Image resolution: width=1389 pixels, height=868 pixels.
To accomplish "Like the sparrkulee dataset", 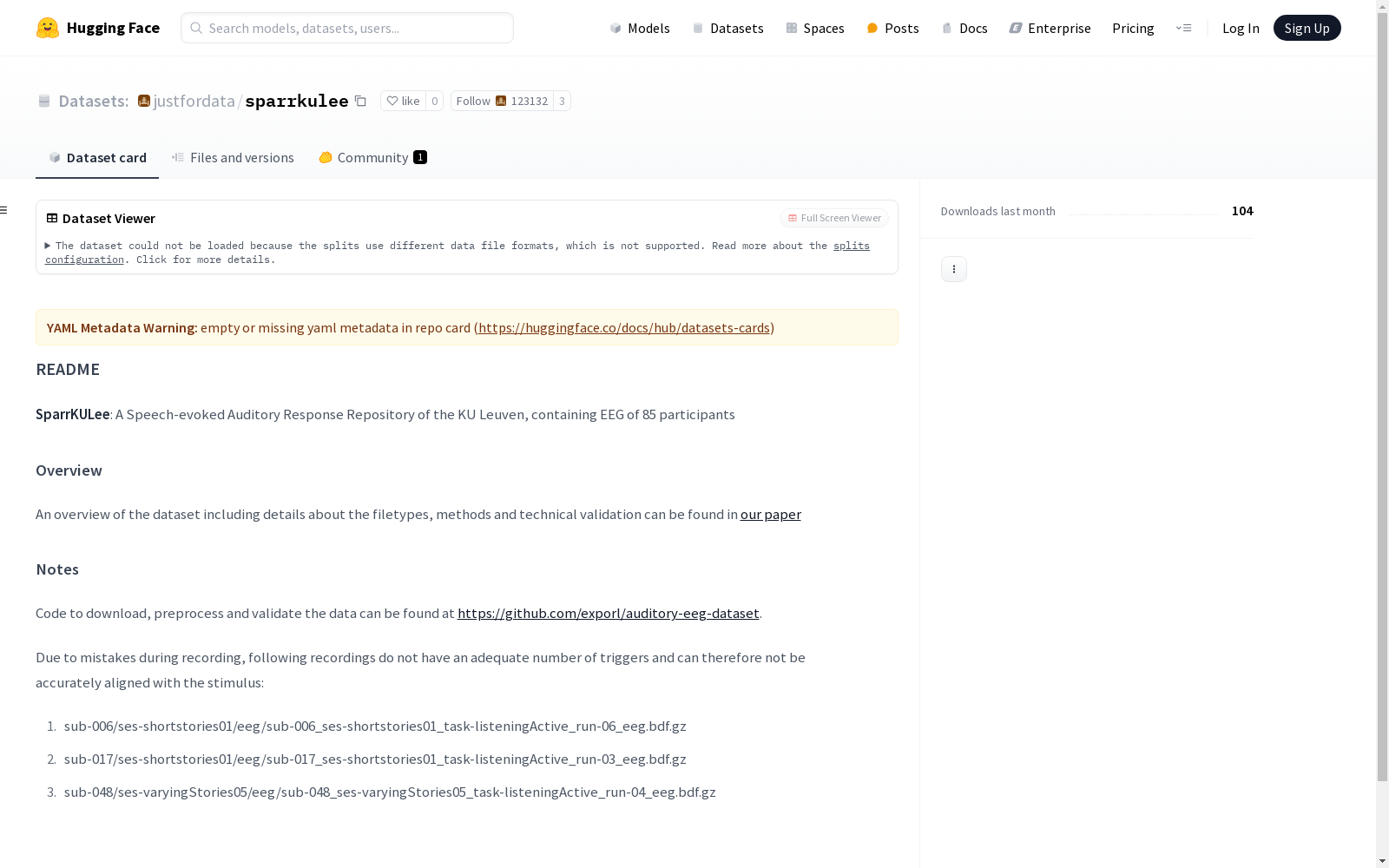I will (x=403, y=101).
